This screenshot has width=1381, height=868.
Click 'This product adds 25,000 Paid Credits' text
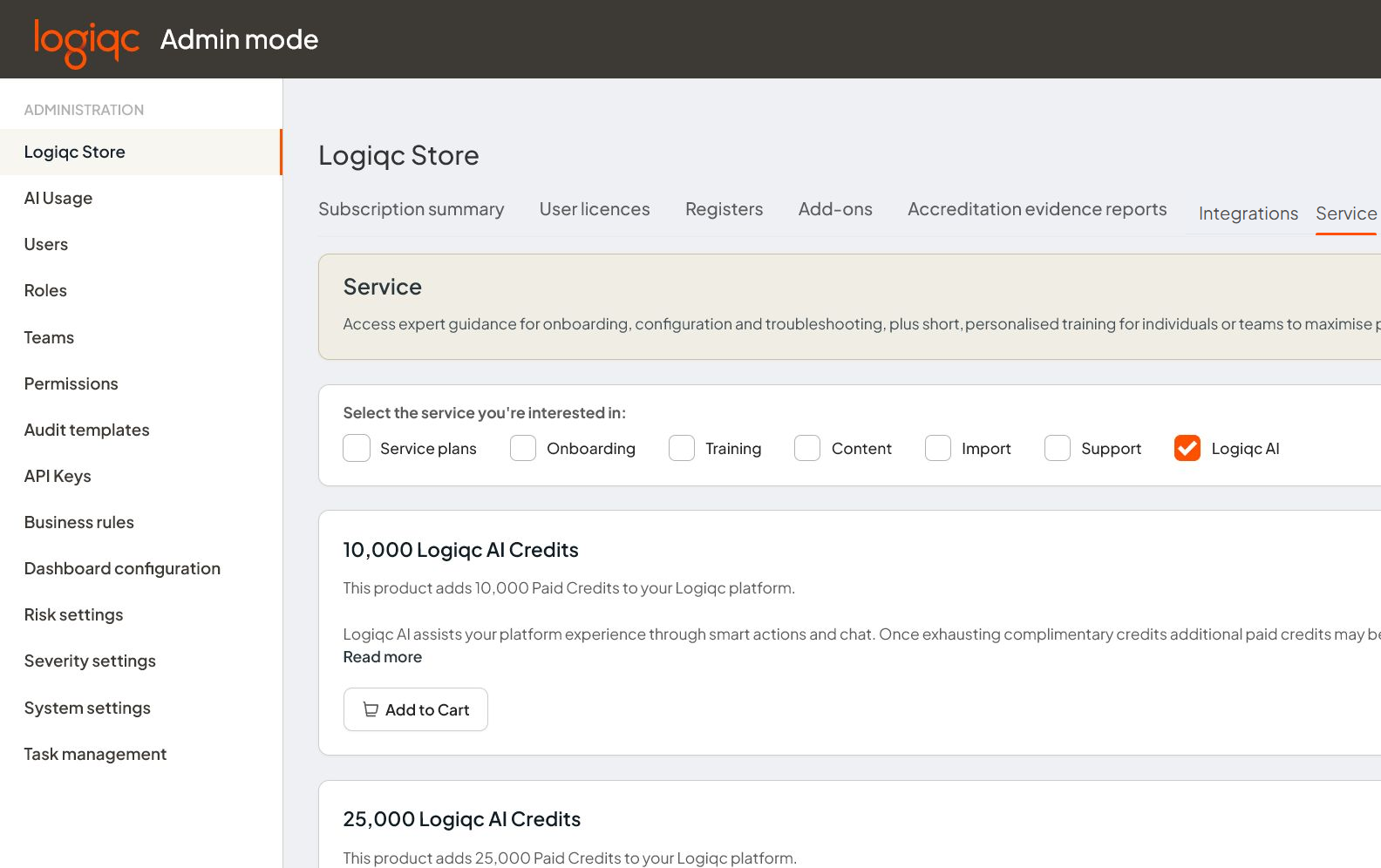(x=570, y=858)
